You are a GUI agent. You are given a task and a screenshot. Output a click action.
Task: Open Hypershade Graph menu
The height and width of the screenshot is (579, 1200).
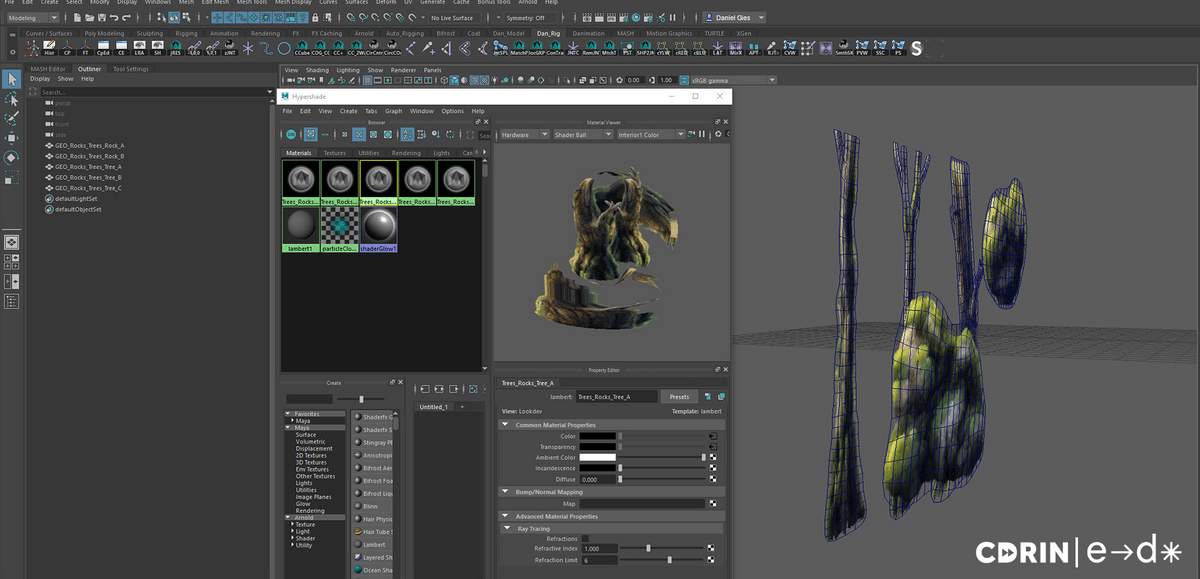[x=394, y=111]
